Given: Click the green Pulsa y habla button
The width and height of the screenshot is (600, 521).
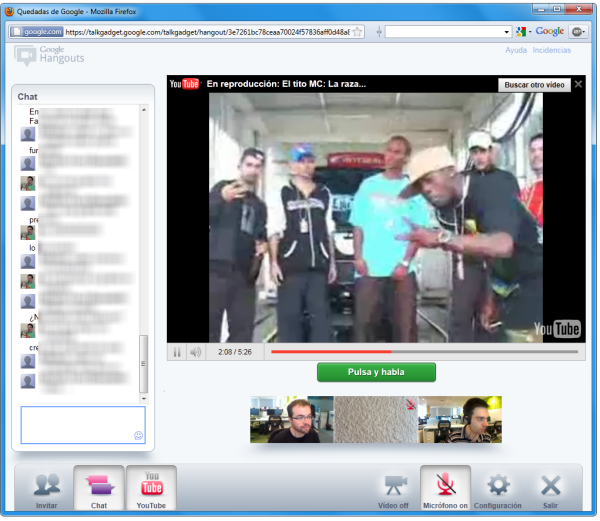Looking at the screenshot, I should [x=376, y=372].
